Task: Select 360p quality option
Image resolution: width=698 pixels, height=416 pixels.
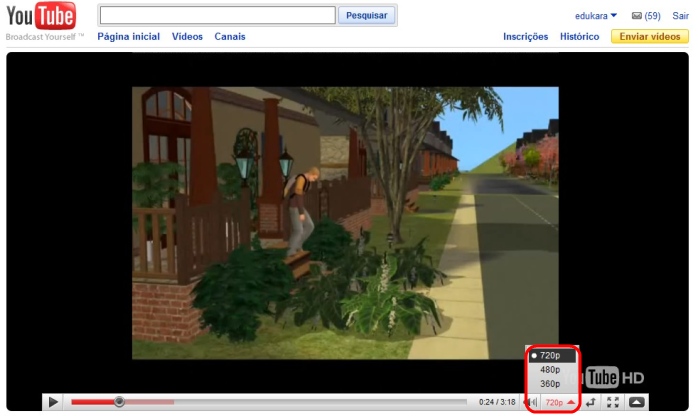Action: point(552,384)
